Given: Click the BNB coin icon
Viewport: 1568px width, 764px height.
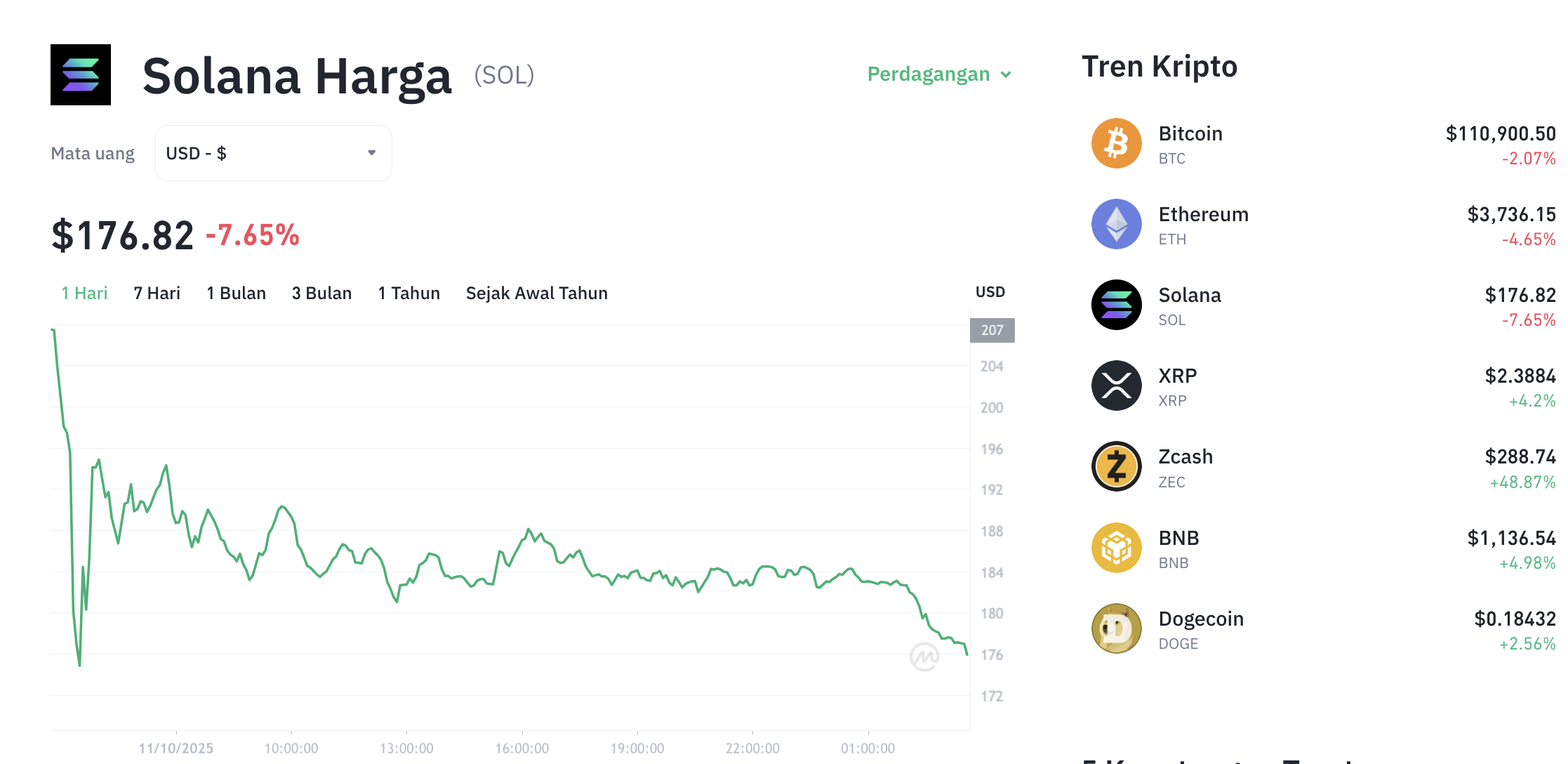Looking at the screenshot, I should 1116,548.
